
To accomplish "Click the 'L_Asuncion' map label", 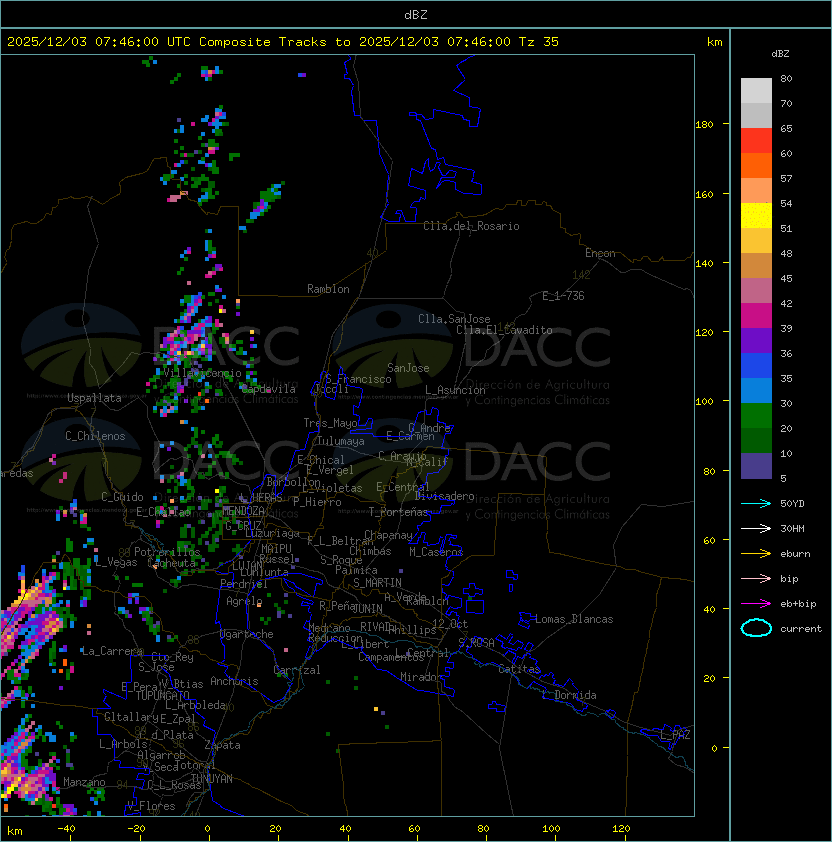I will coord(455,390).
